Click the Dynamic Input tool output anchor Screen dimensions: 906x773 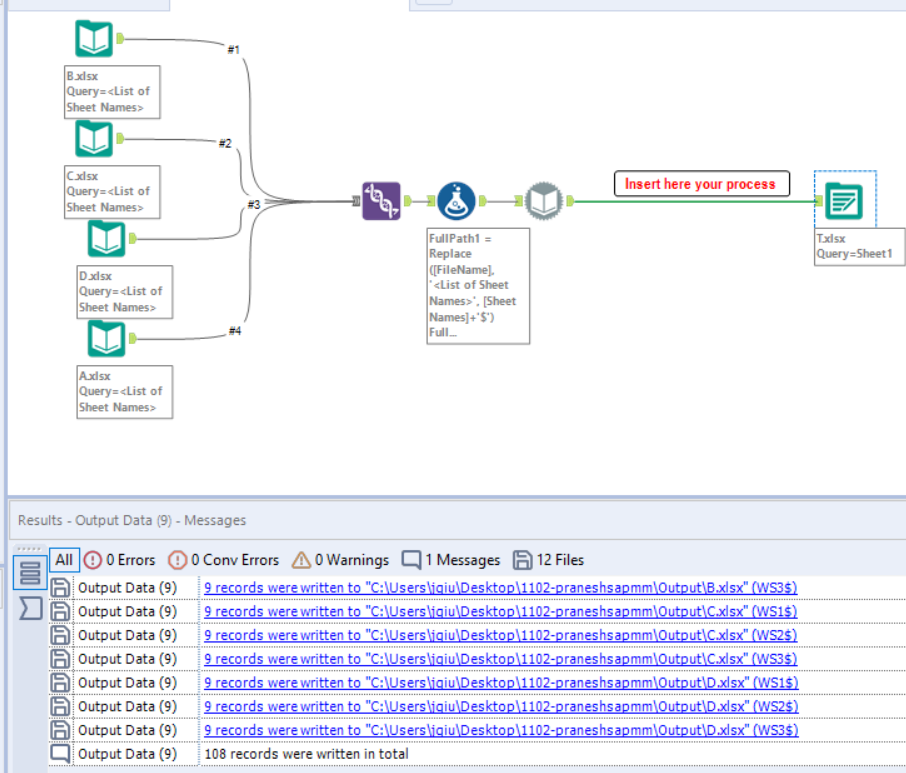click(x=570, y=201)
